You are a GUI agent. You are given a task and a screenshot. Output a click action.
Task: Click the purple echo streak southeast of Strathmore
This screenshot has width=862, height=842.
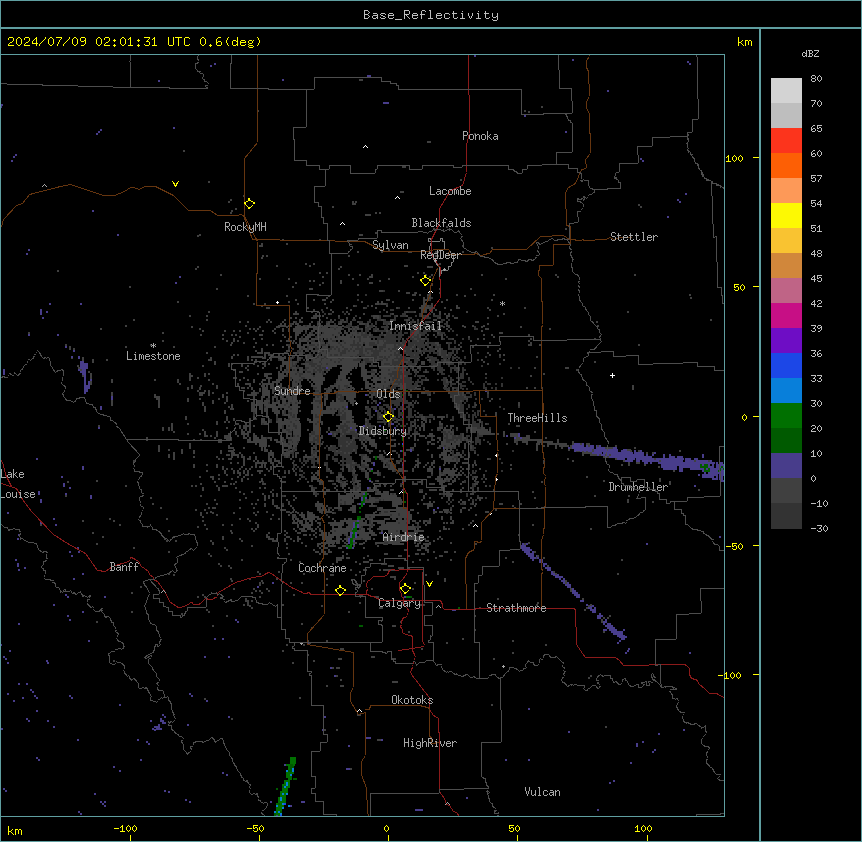point(573,591)
